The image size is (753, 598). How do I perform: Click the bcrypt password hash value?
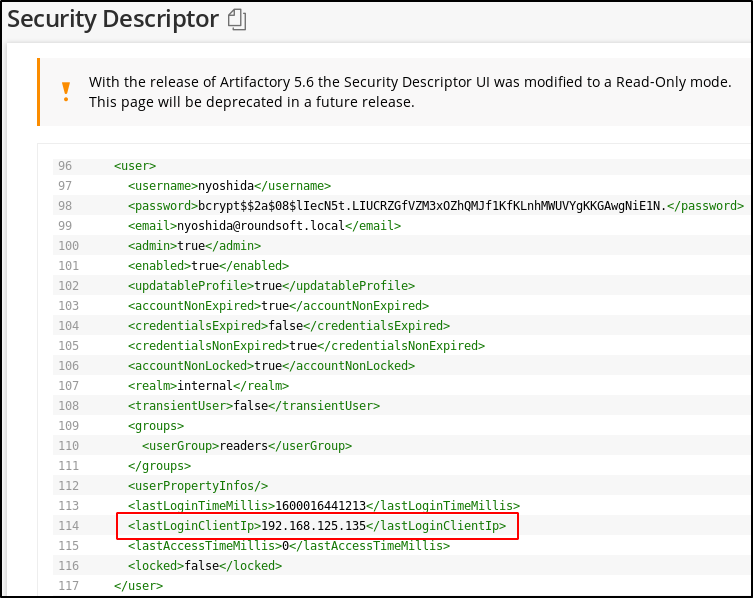[x=431, y=206]
